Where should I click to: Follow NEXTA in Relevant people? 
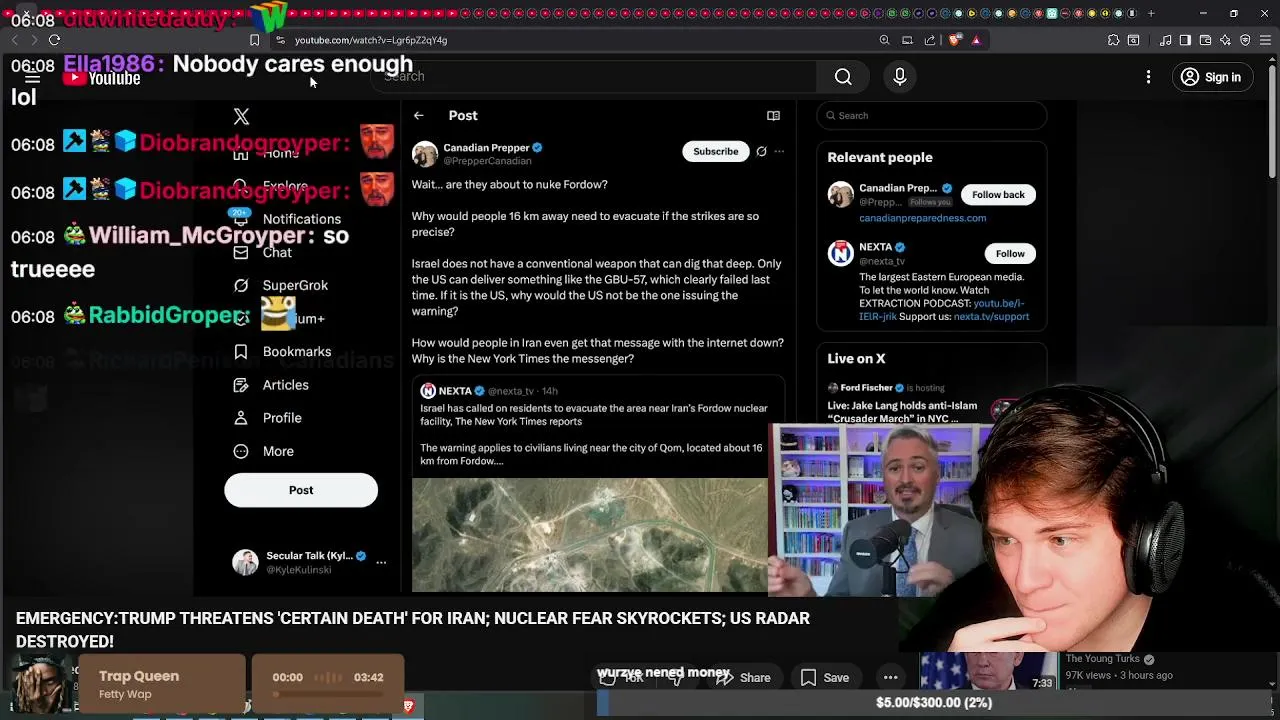(1010, 253)
